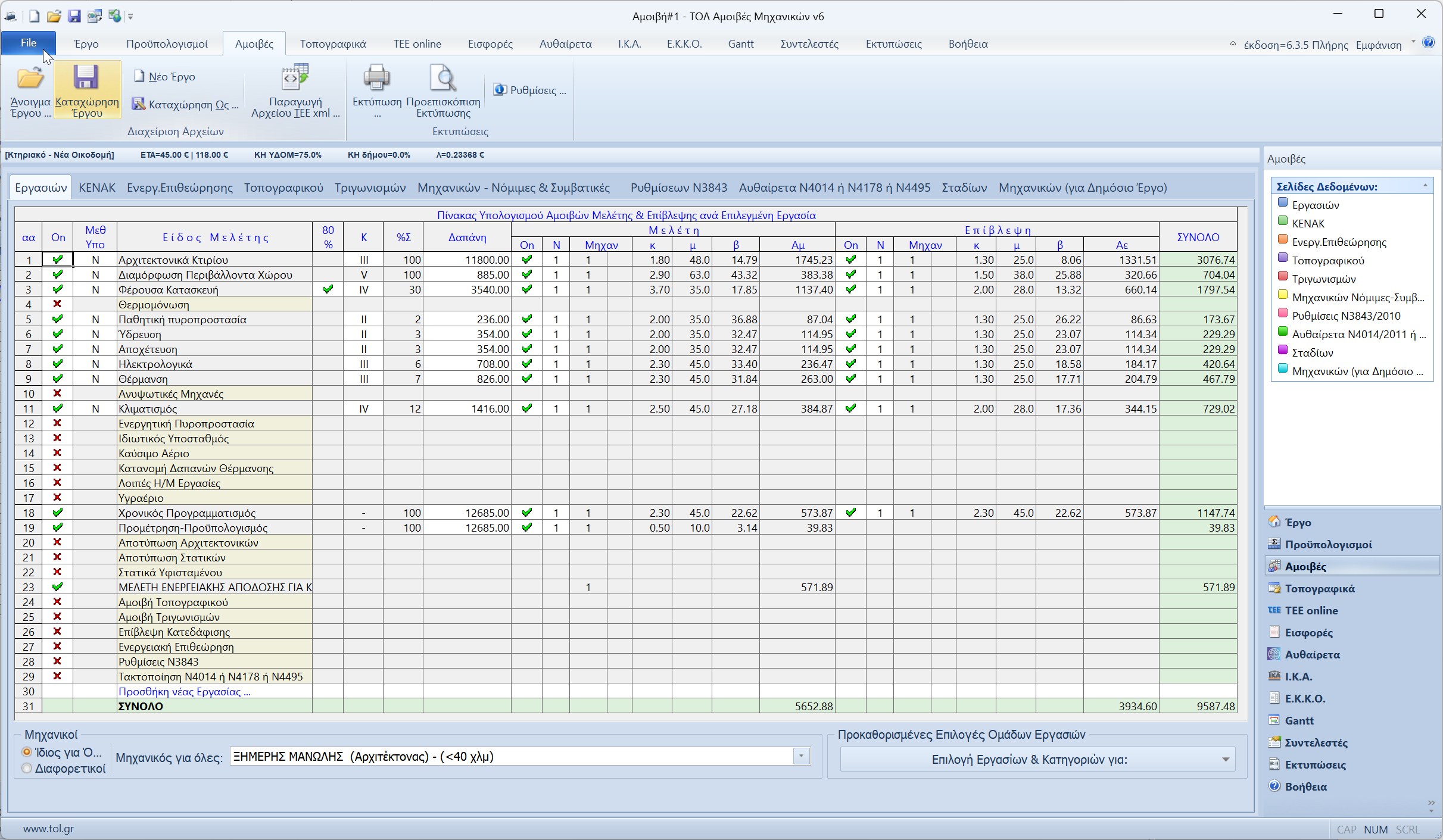Viewport: 1443px width, 840px height.
Task: Switch to the ΚΕΝΑΚ tab
Action: [97, 188]
